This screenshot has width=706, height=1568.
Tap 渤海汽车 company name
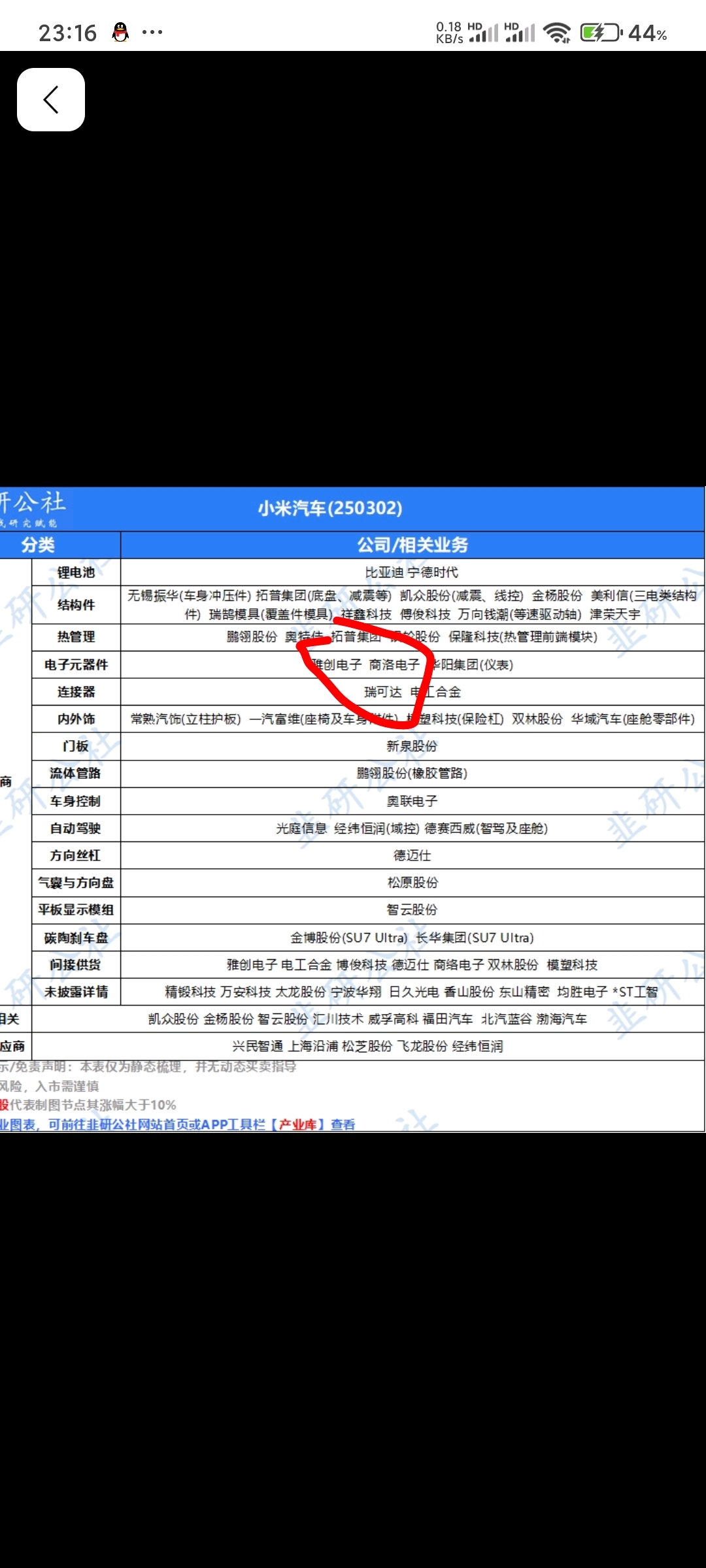[x=562, y=1019]
